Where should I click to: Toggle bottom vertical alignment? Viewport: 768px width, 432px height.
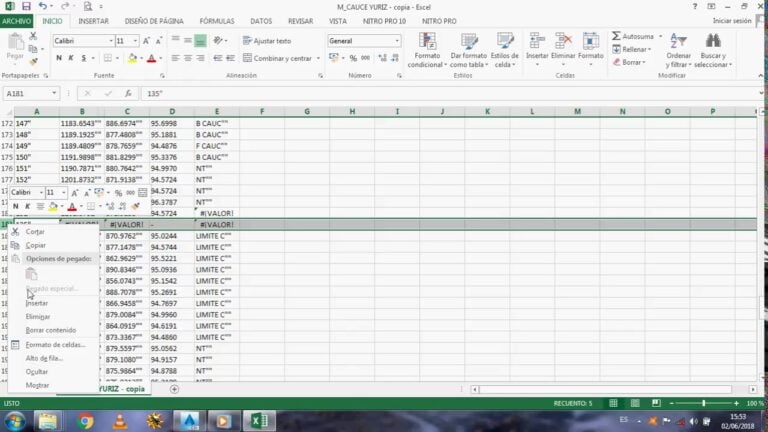(x=200, y=41)
